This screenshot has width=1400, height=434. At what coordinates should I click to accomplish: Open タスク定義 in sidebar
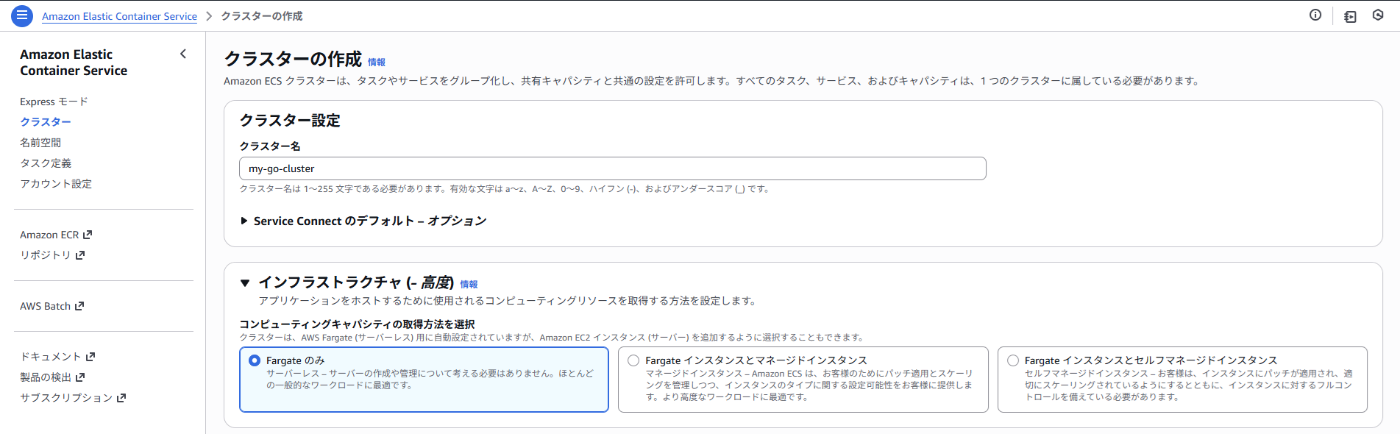pyautogui.click(x=45, y=163)
